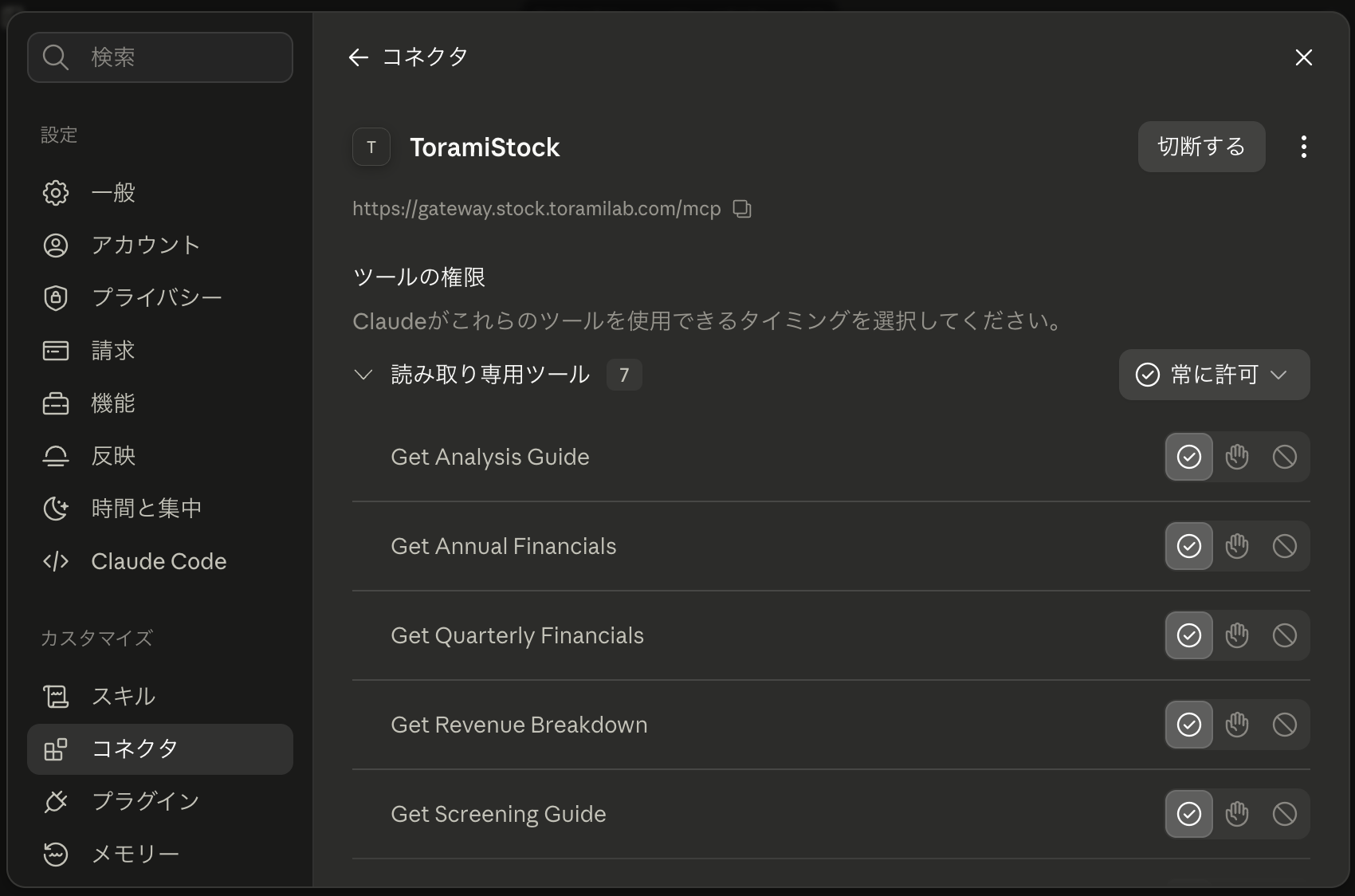
Task: Open the メモリー memory page
Action: [160, 855]
